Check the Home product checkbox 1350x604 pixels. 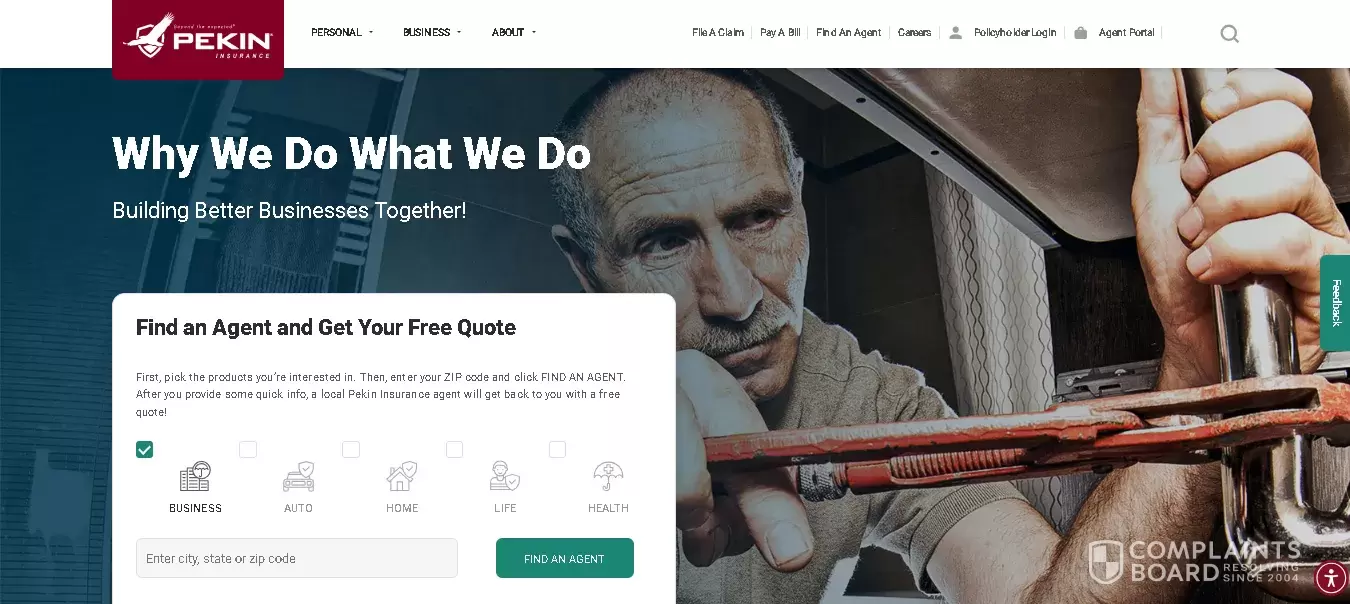pos(351,450)
